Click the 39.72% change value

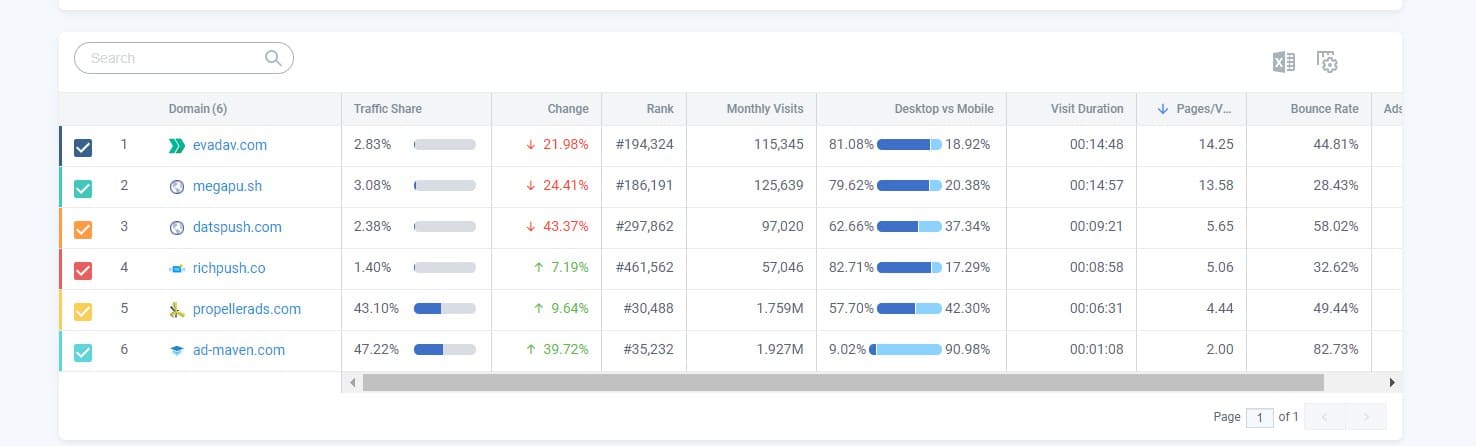tap(566, 350)
